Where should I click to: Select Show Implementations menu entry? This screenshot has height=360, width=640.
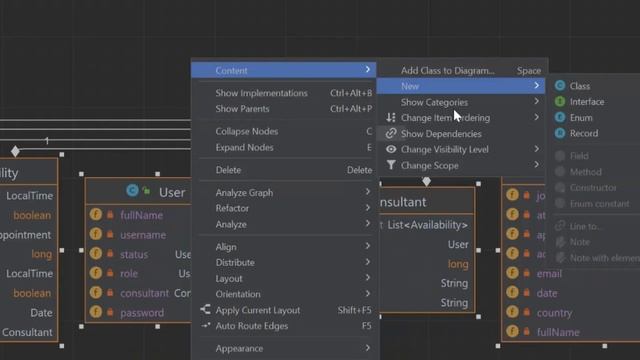click(285, 93)
